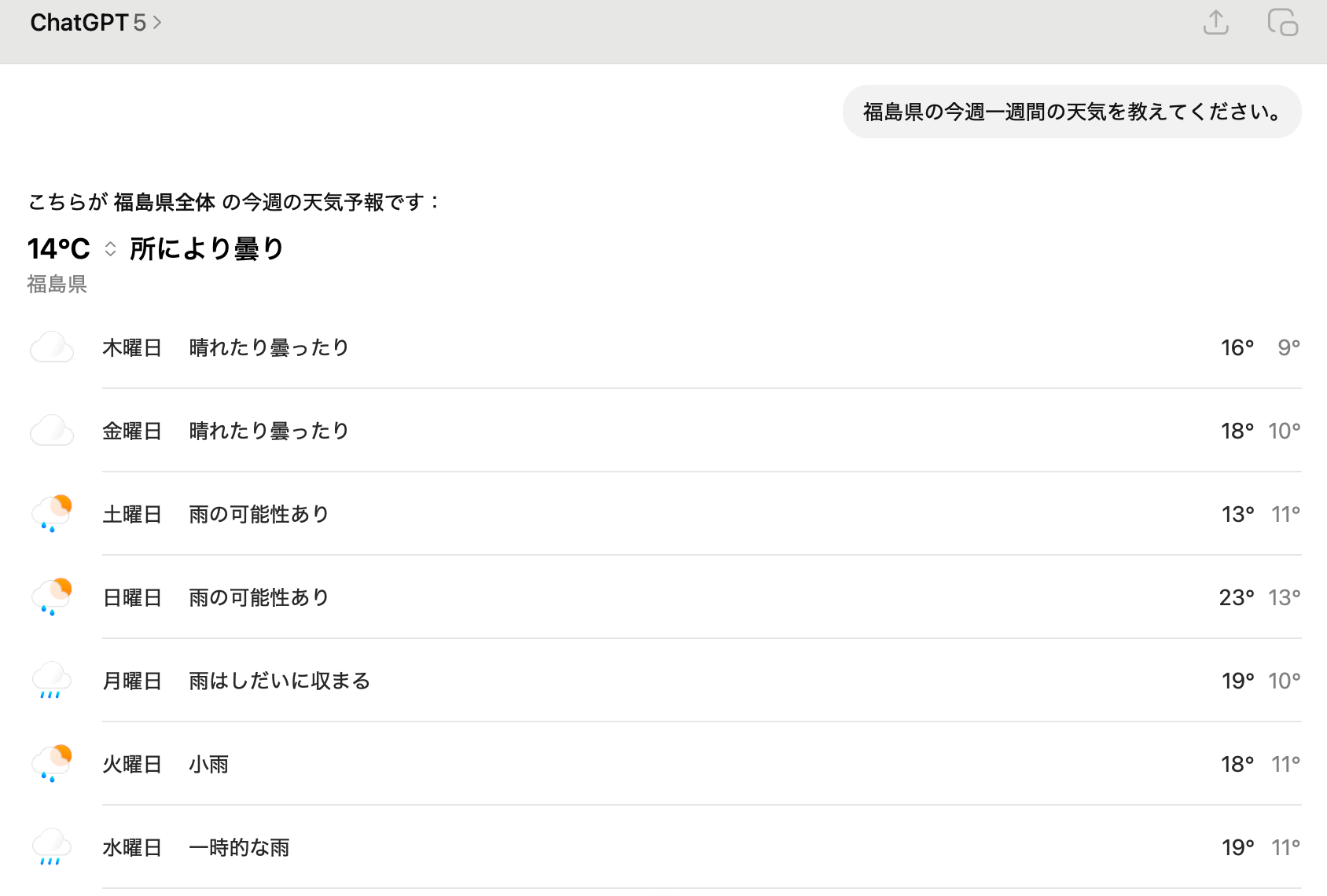Viewport: 1327px width, 896px height.
Task: Click the 小雨 forecast for 火曜日
Action: point(208,764)
